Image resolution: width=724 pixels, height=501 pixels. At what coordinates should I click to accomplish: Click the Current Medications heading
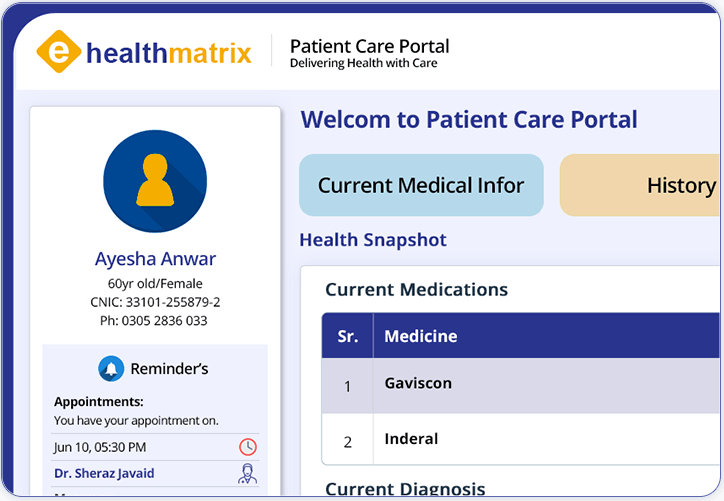[x=416, y=290]
